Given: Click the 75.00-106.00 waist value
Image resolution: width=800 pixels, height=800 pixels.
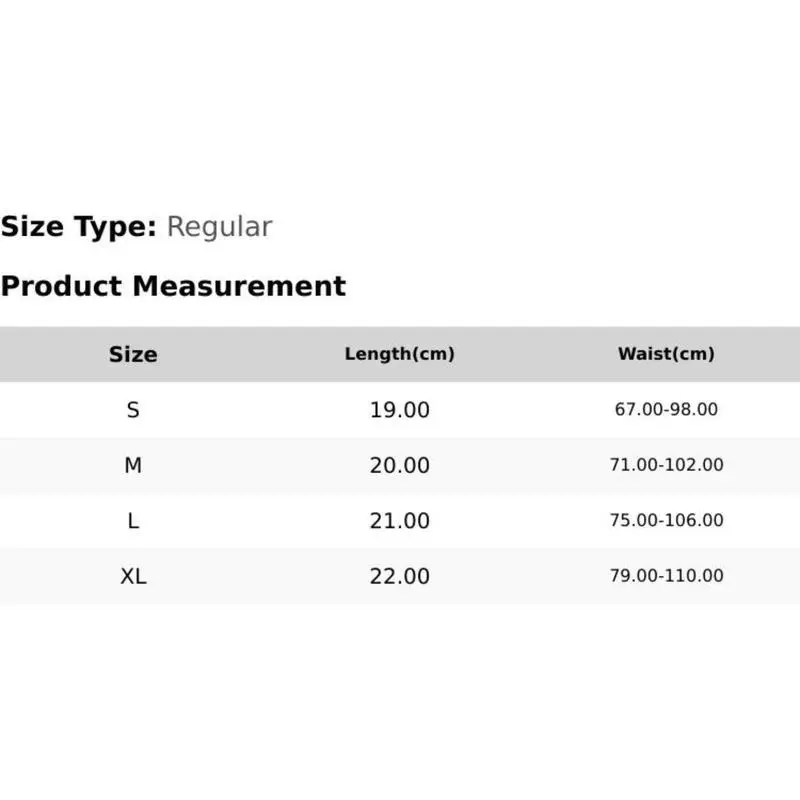Looking at the screenshot, I should 666,520.
